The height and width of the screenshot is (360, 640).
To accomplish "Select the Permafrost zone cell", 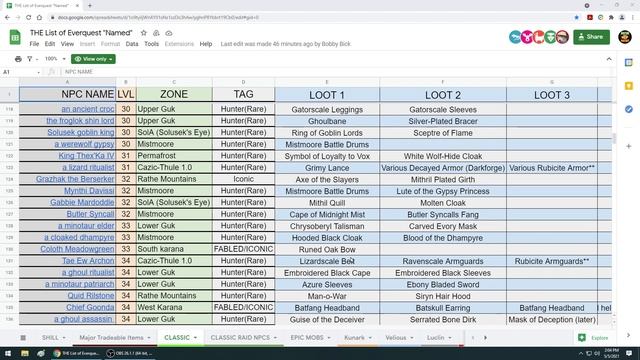I will 174,156.
